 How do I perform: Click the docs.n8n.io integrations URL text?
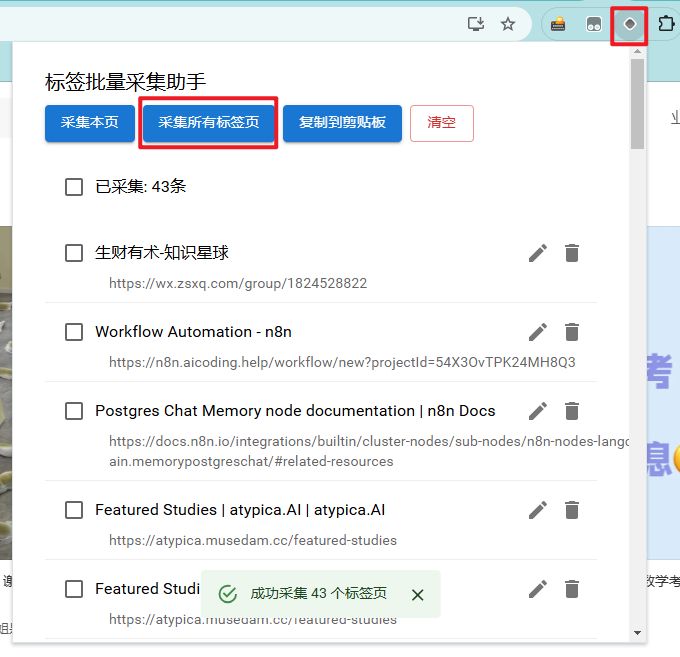(369, 451)
